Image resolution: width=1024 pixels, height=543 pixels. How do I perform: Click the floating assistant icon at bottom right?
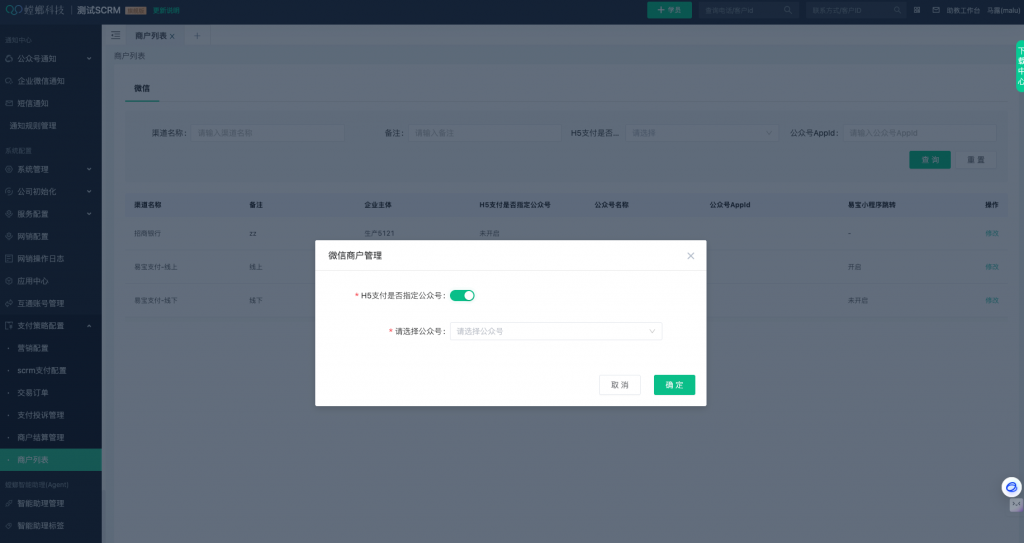[1011, 487]
